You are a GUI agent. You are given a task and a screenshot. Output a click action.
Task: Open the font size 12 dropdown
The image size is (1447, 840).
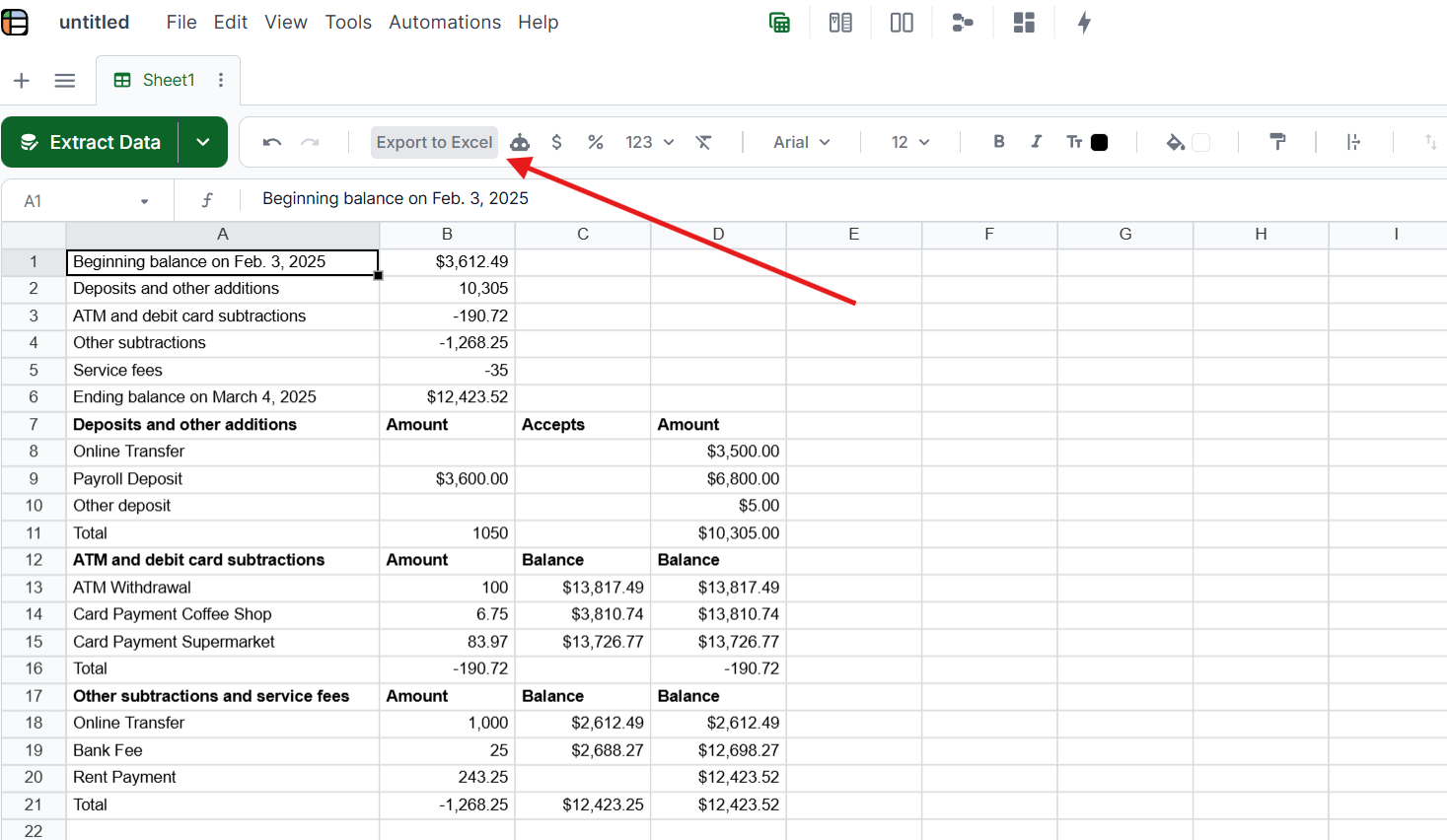pos(909,142)
